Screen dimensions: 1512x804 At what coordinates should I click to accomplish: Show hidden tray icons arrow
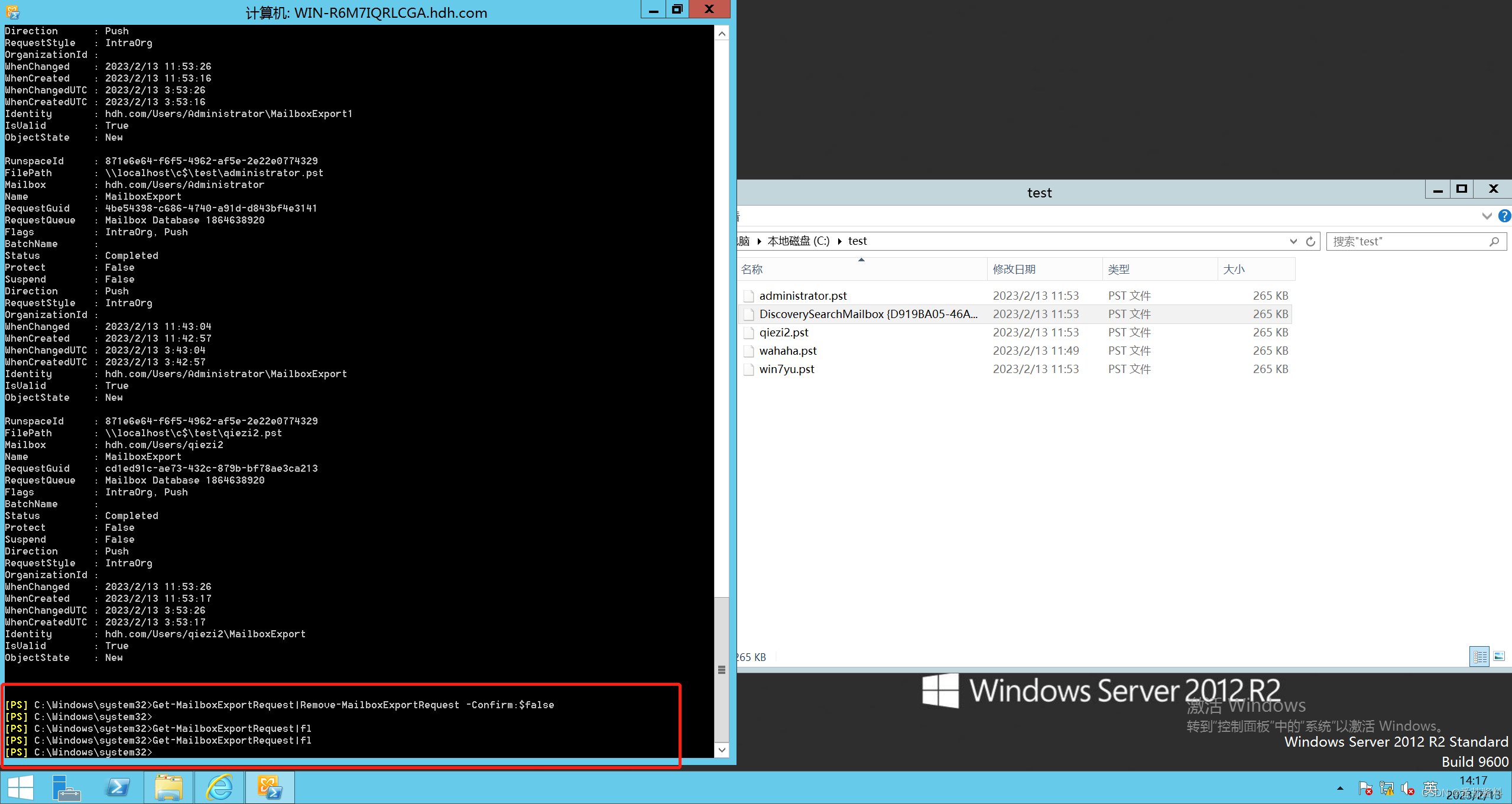point(1340,788)
